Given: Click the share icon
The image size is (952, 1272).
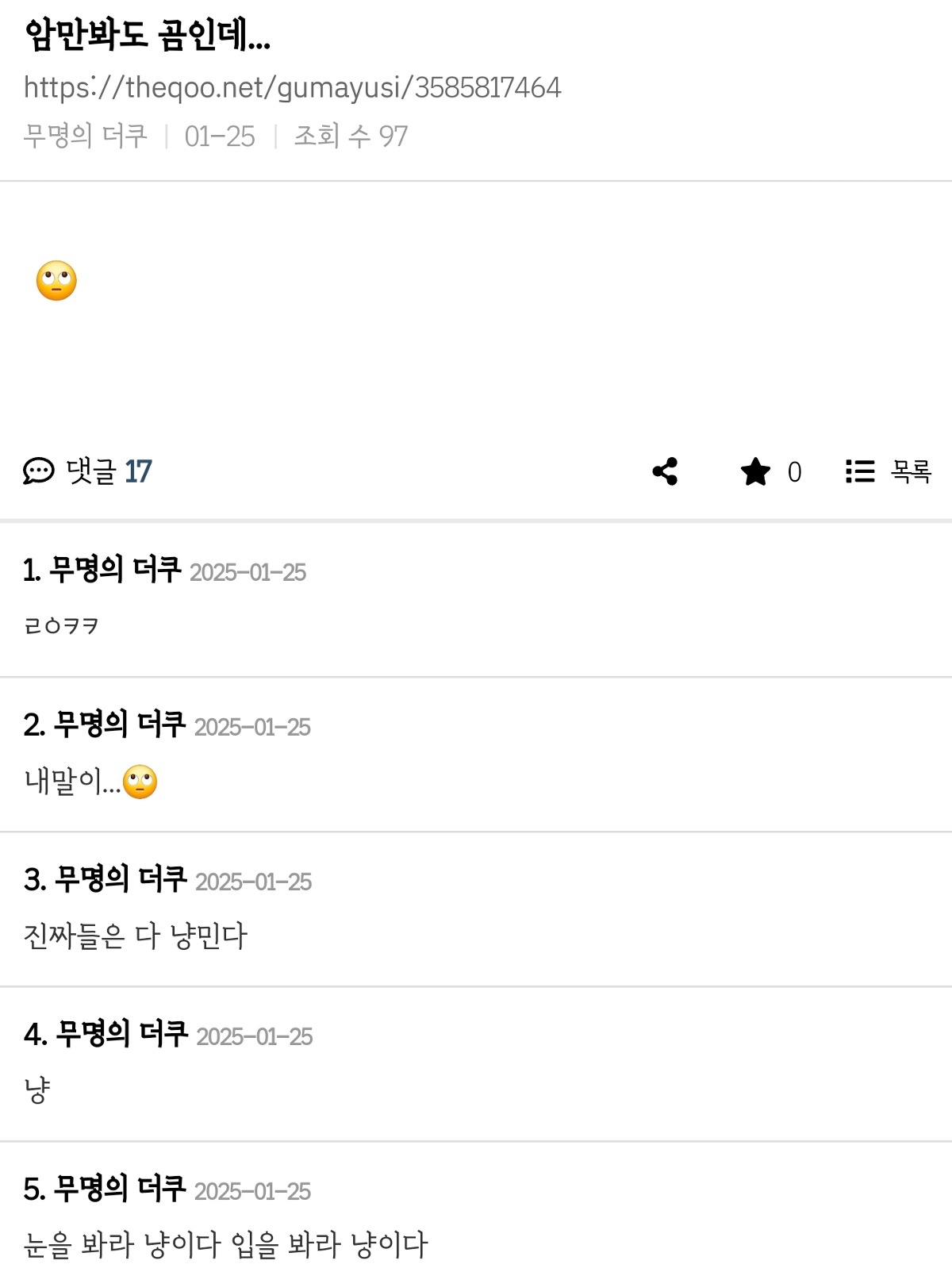Looking at the screenshot, I should pyautogui.click(x=665, y=471).
